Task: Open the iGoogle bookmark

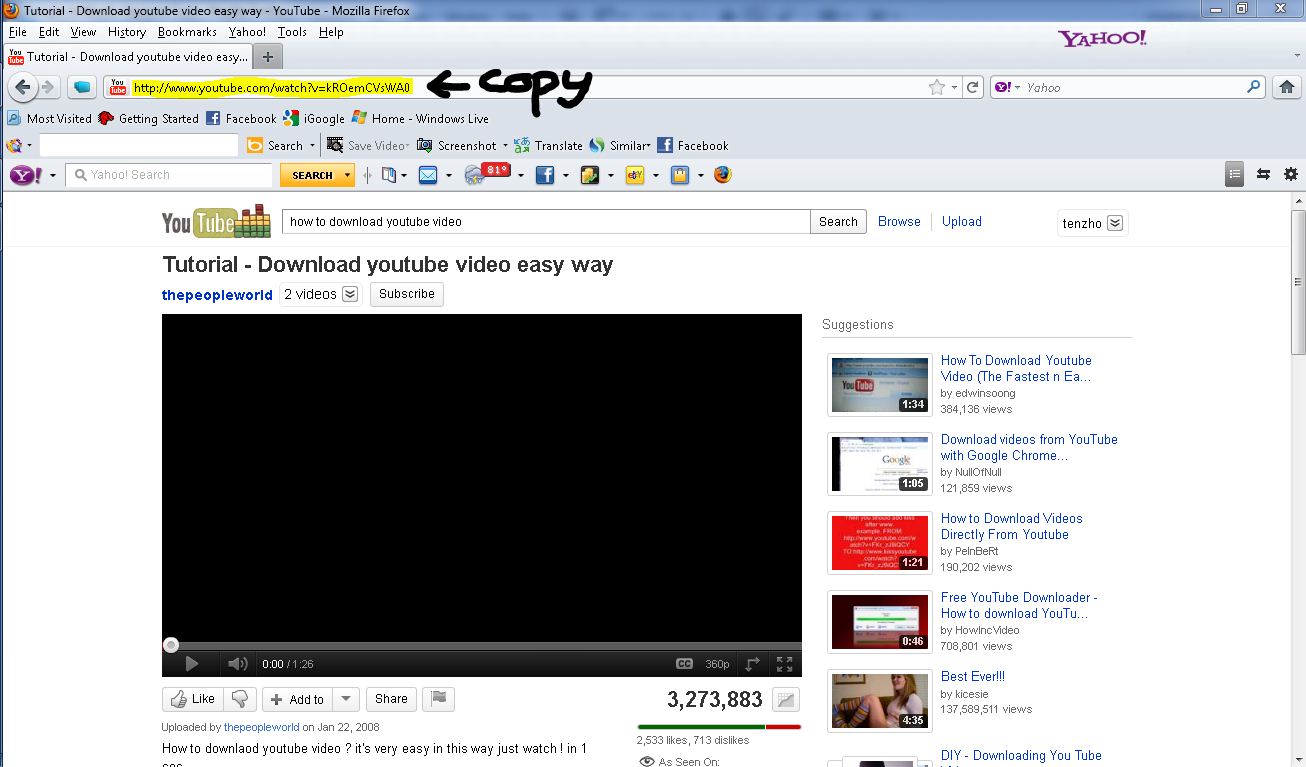Action: point(314,118)
